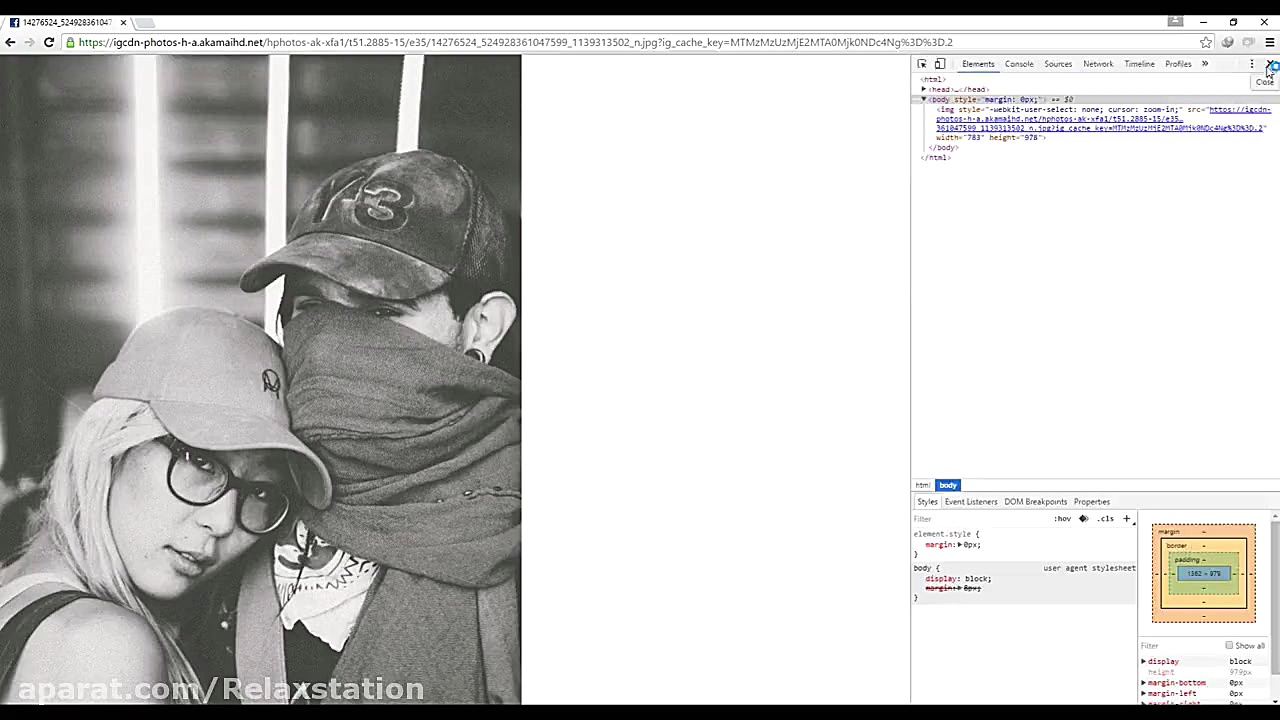The image size is (1280, 720).
Task: Select the html breadcrumb
Action: tap(922, 485)
